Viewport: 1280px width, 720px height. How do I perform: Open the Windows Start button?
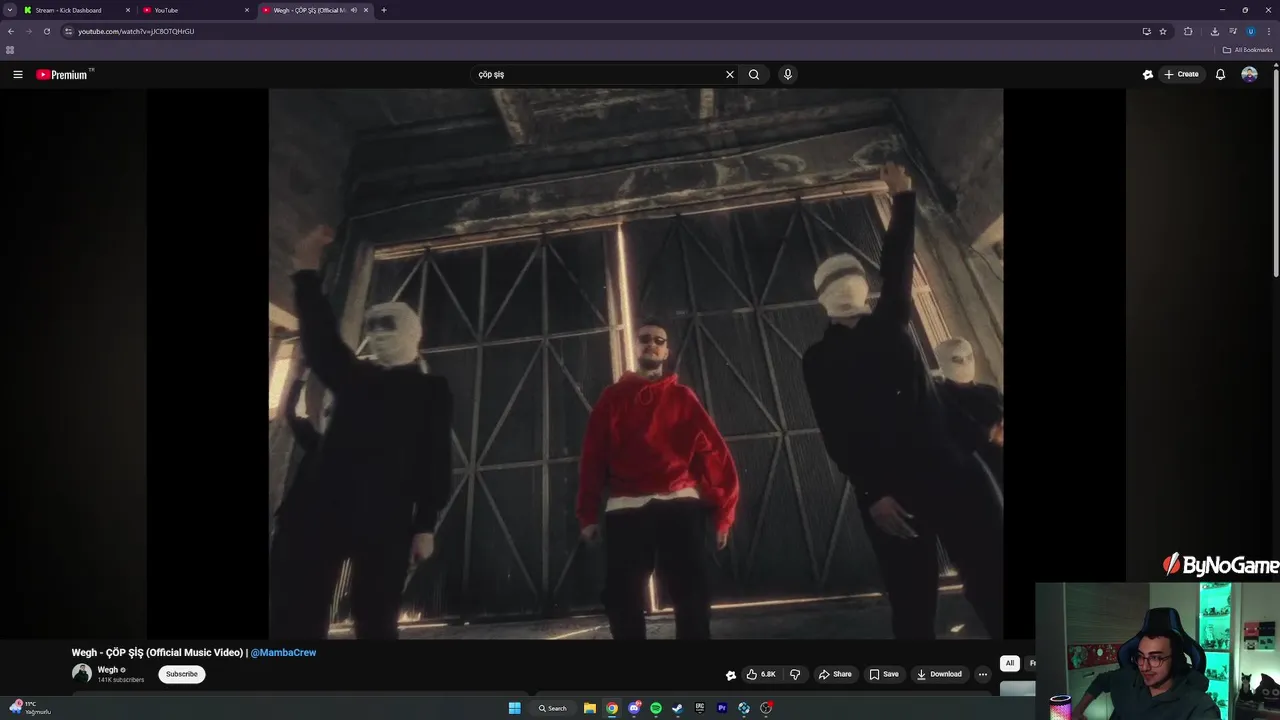pyautogui.click(x=514, y=708)
